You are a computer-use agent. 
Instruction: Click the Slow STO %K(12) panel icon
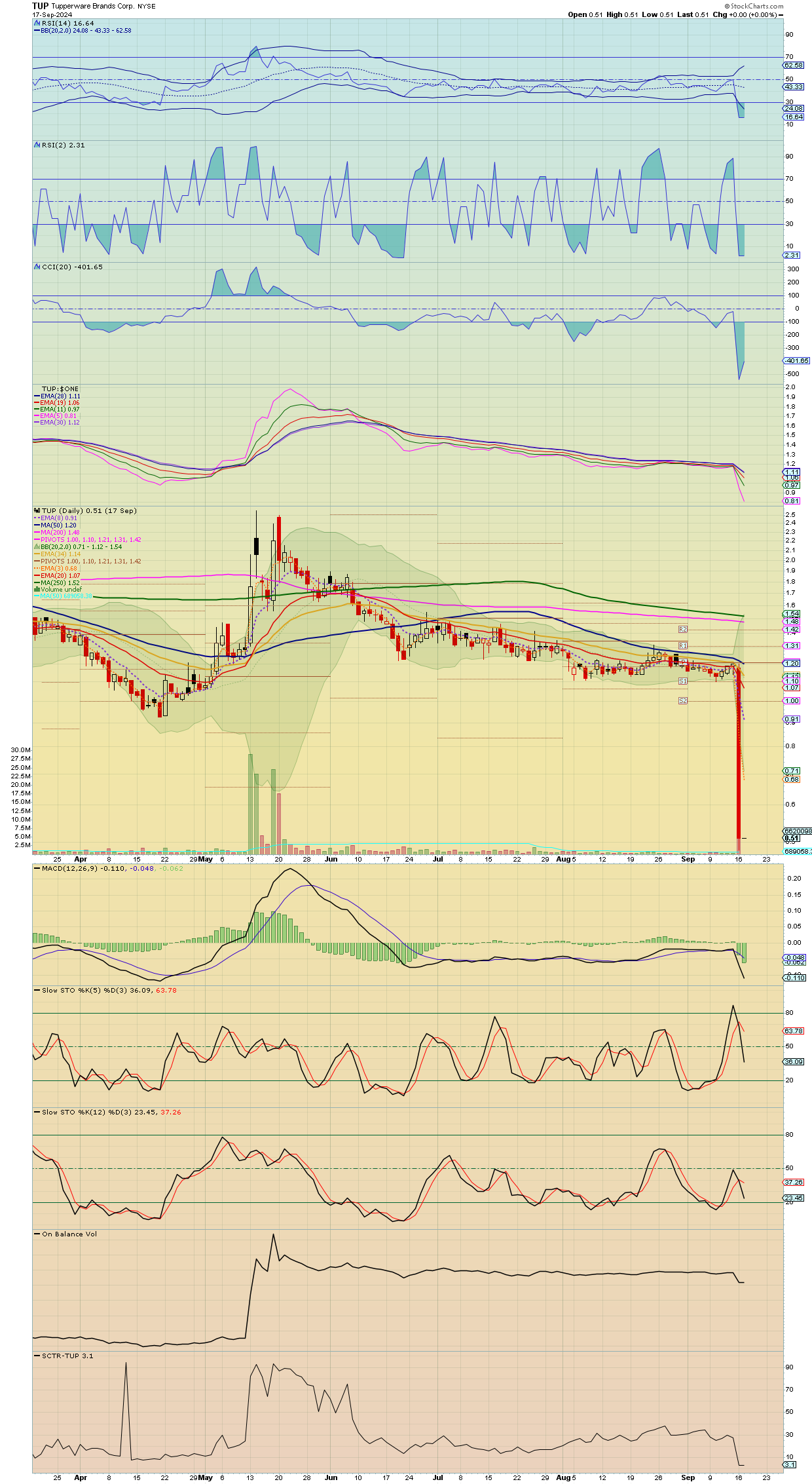click(x=37, y=1112)
